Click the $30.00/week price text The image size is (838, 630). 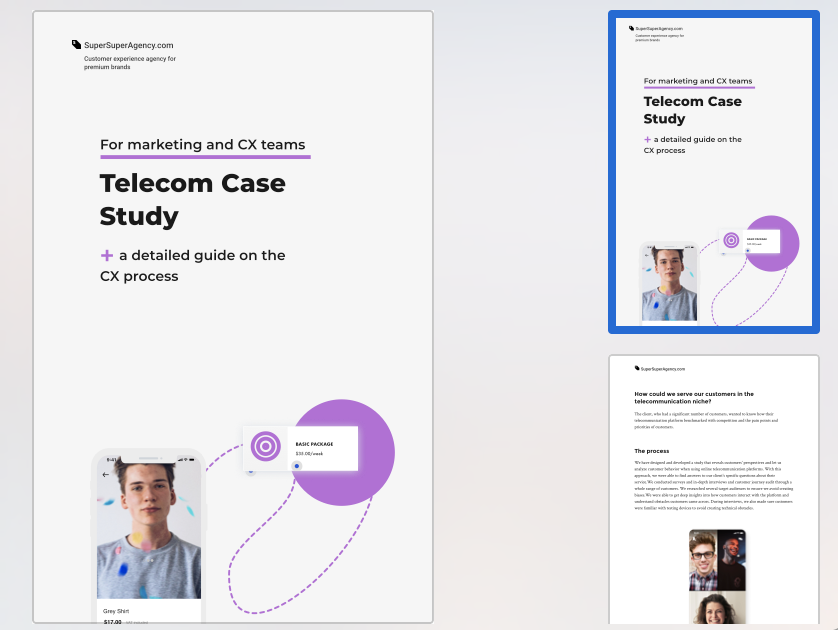pos(309,454)
